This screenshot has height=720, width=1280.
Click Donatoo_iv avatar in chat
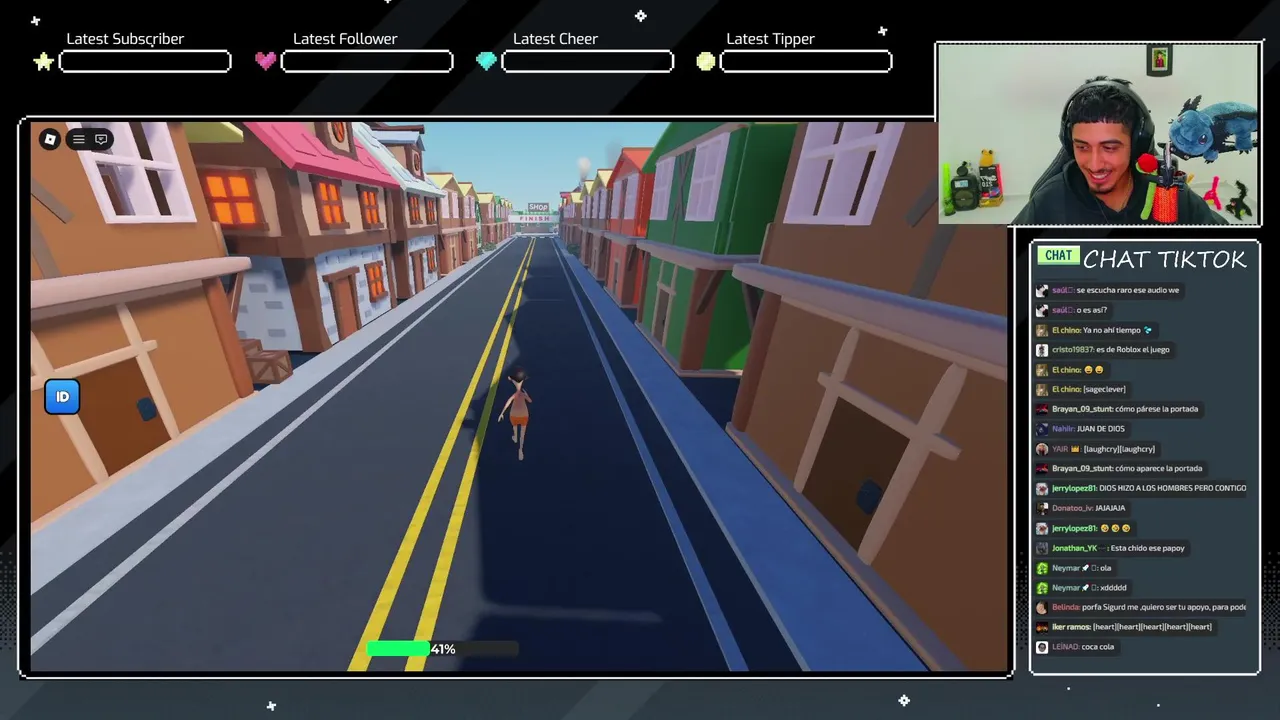click(1042, 508)
